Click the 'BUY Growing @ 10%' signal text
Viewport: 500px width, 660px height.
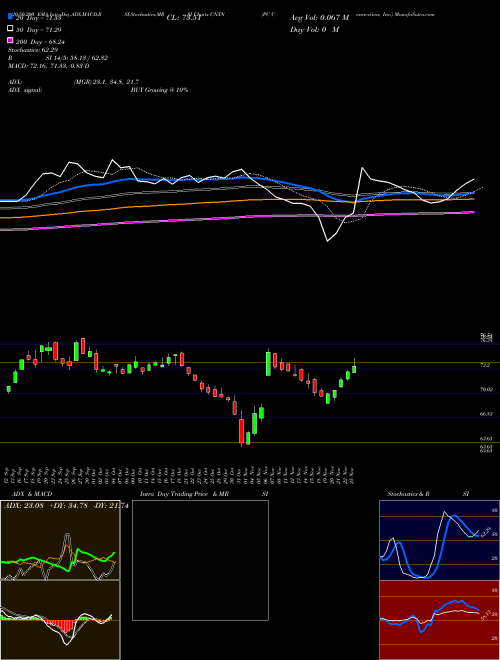pyautogui.click(x=159, y=90)
